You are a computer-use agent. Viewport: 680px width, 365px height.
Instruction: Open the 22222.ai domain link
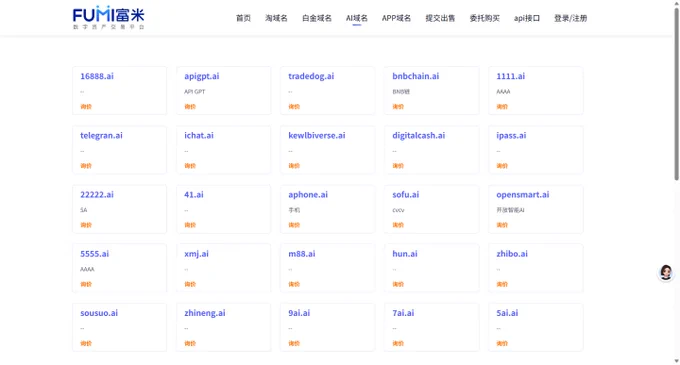click(x=97, y=195)
